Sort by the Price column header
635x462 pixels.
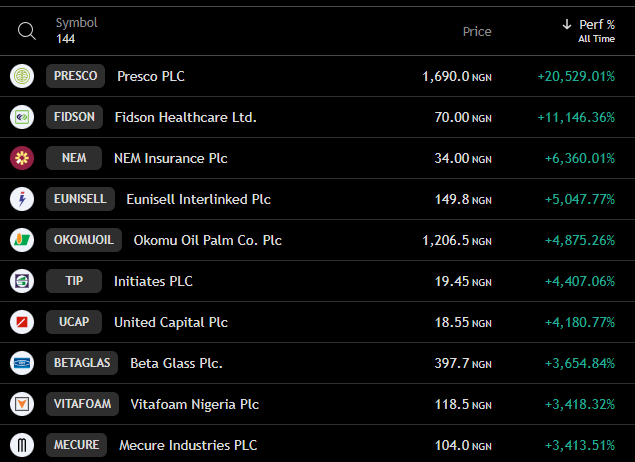tap(477, 32)
